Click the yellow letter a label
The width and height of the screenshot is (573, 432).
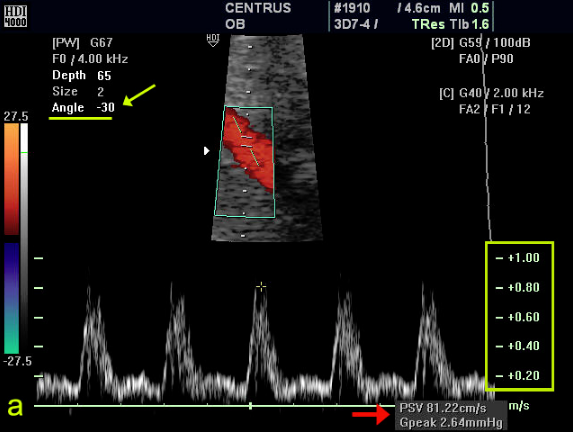(x=15, y=406)
